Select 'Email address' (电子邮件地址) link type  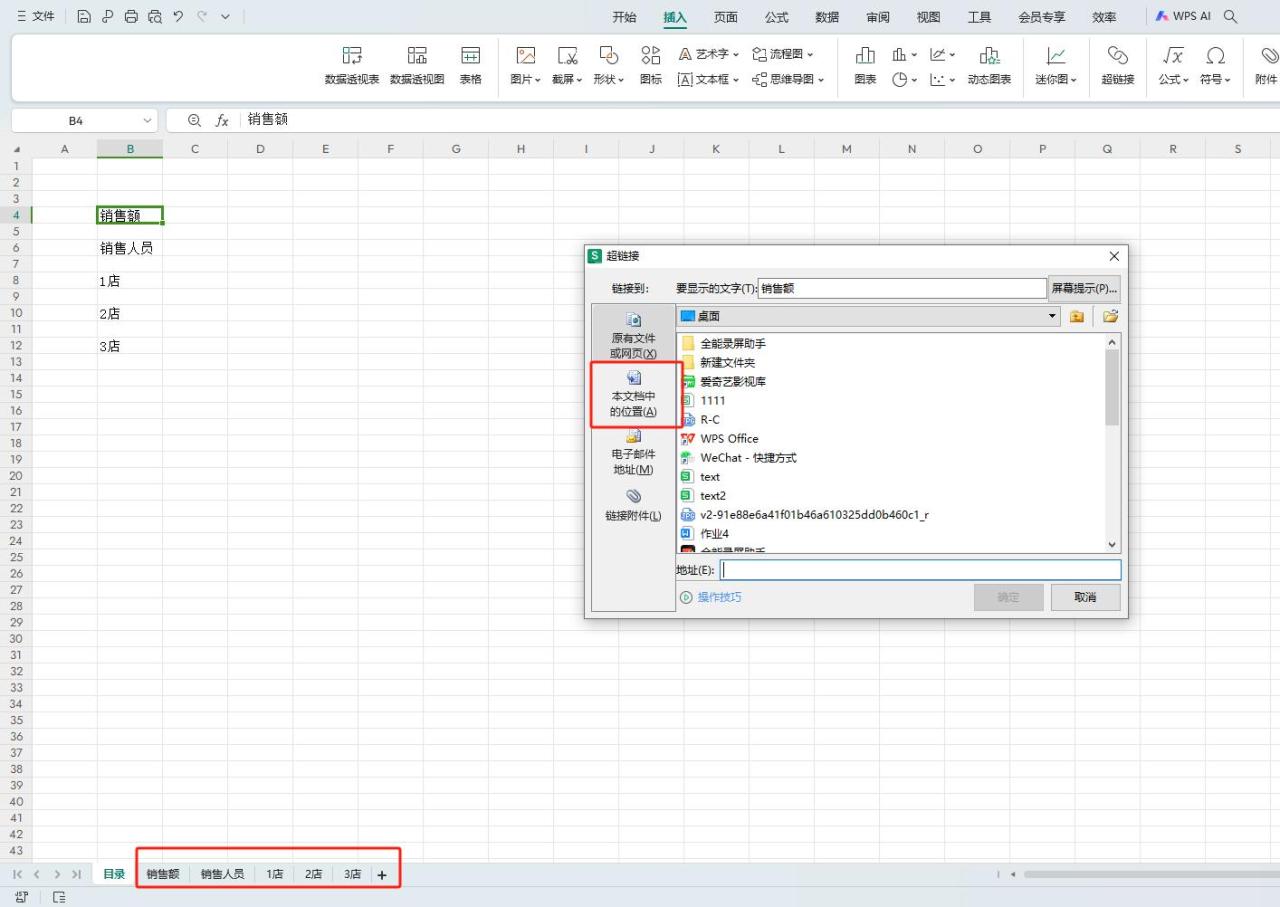[633, 451]
